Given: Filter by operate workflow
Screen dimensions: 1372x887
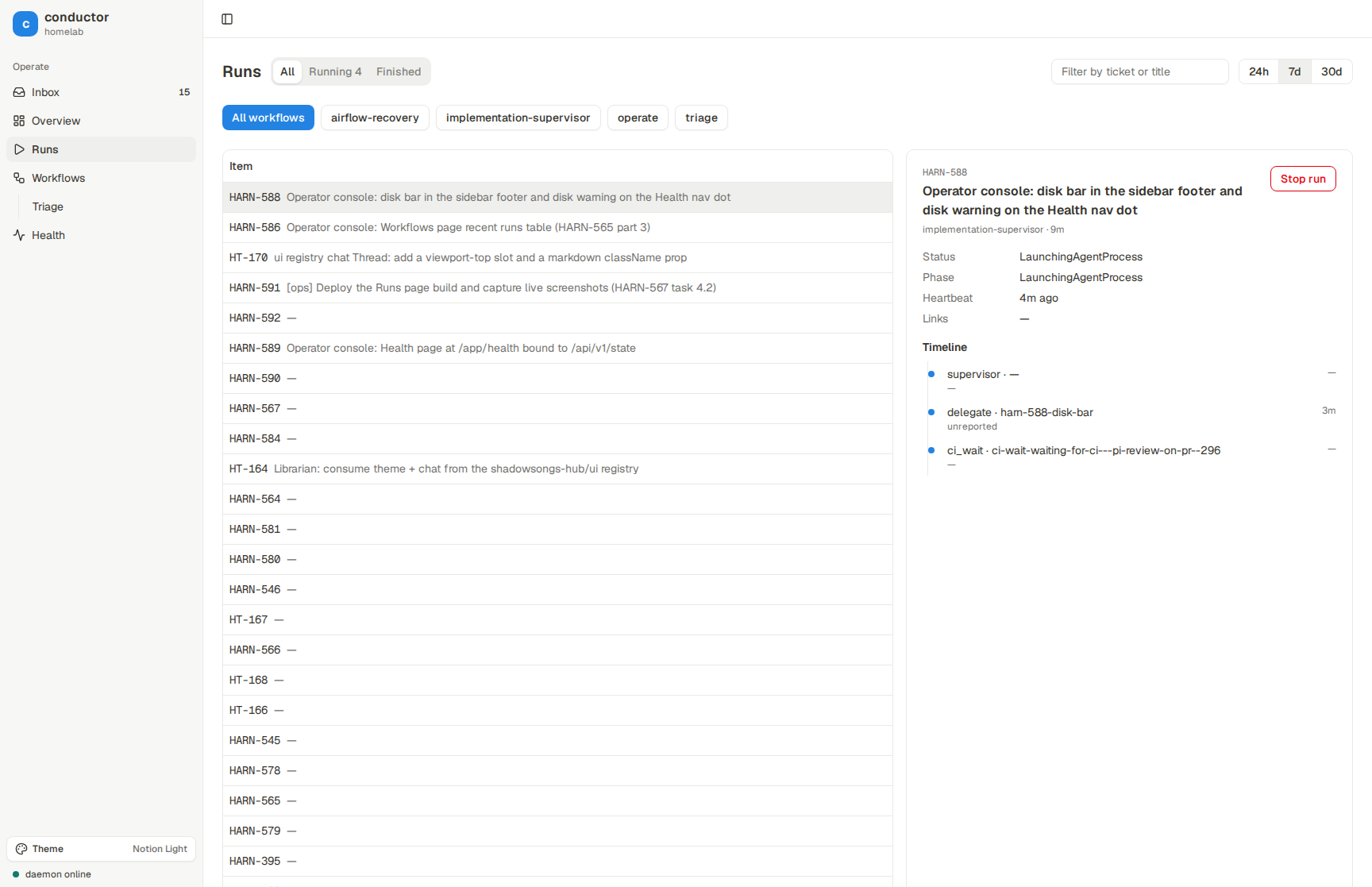Looking at the screenshot, I should tap(638, 118).
